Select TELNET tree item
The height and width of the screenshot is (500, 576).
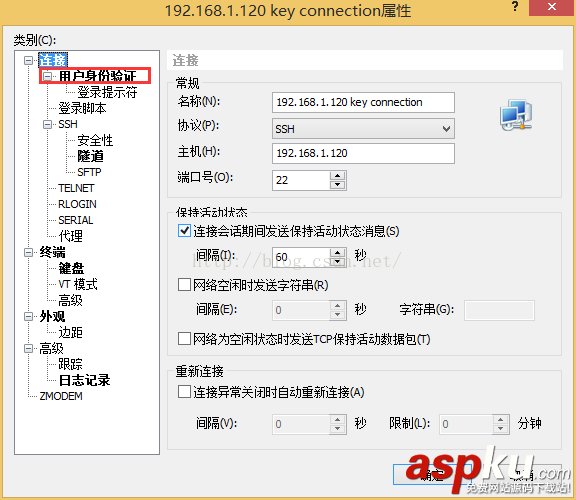coord(76,188)
